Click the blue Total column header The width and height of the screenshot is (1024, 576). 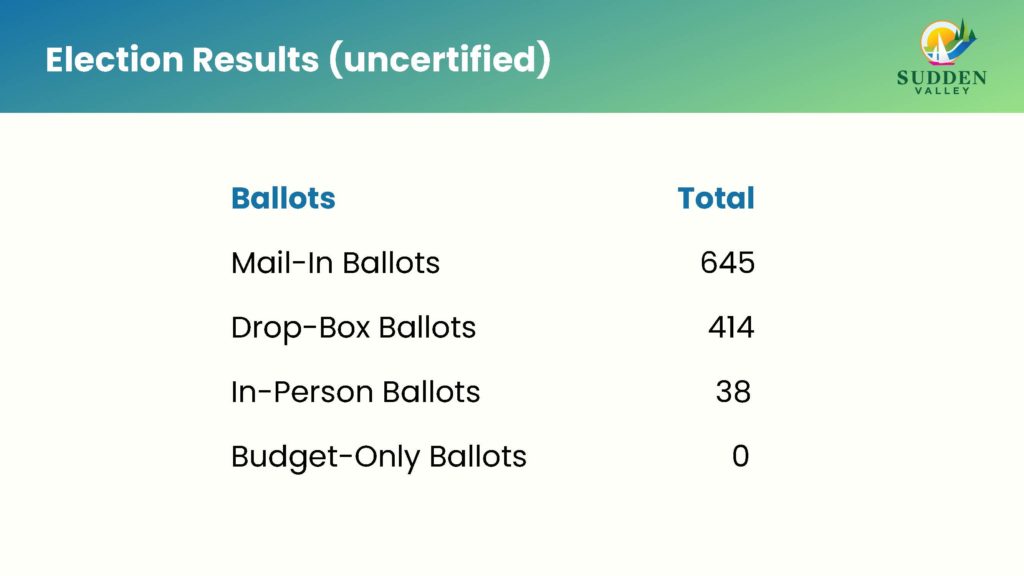716,198
